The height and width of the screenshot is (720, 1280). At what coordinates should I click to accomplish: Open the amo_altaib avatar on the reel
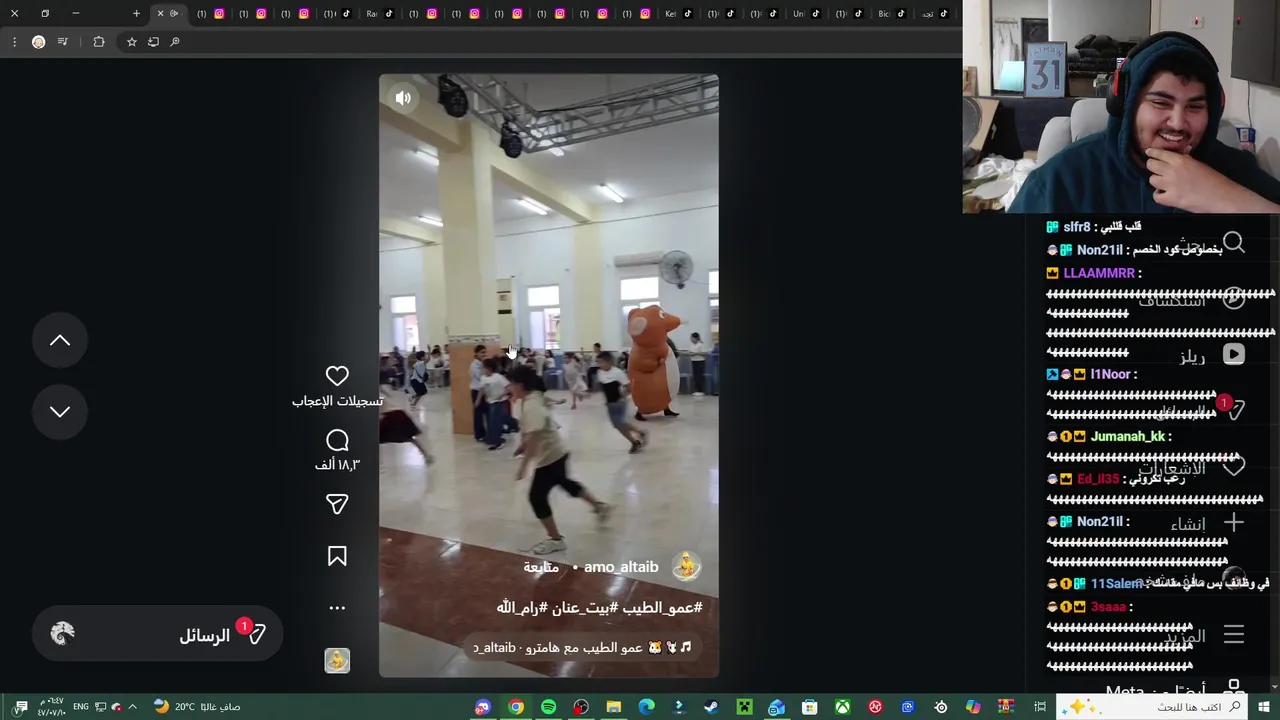point(686,566)
